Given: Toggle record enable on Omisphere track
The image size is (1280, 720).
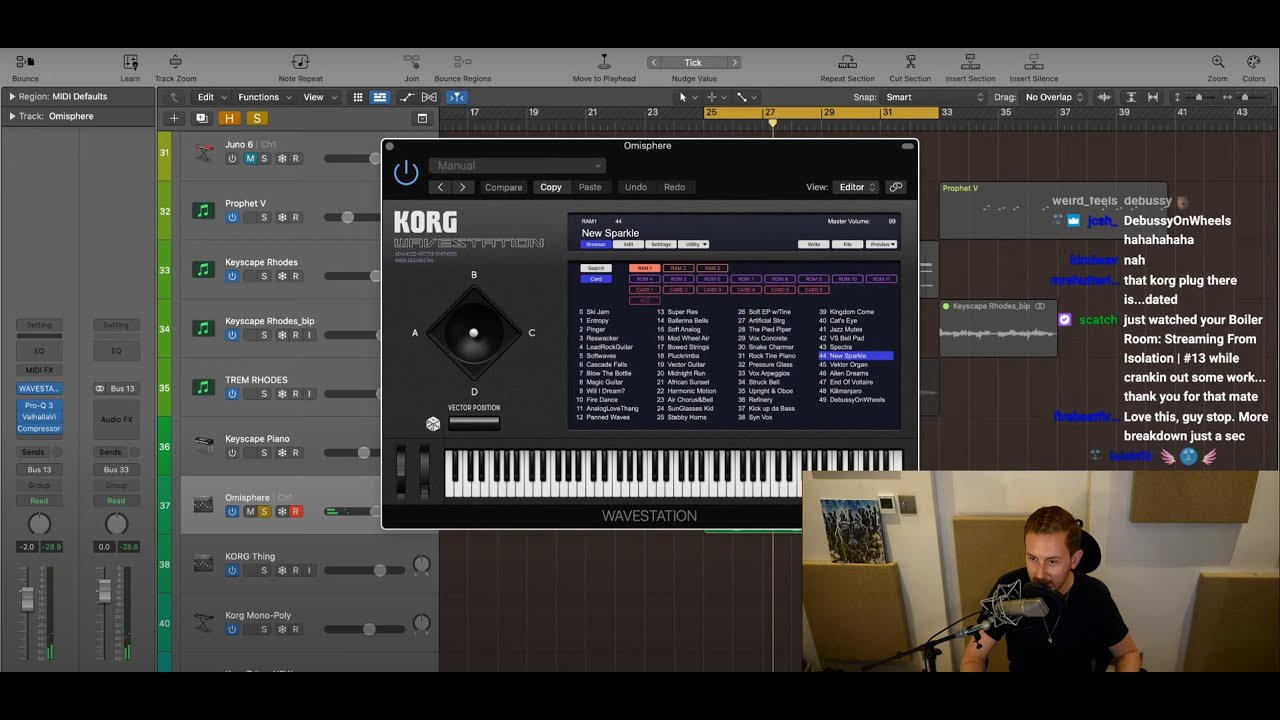Looking at the screenshot, I should click(295, 511).
